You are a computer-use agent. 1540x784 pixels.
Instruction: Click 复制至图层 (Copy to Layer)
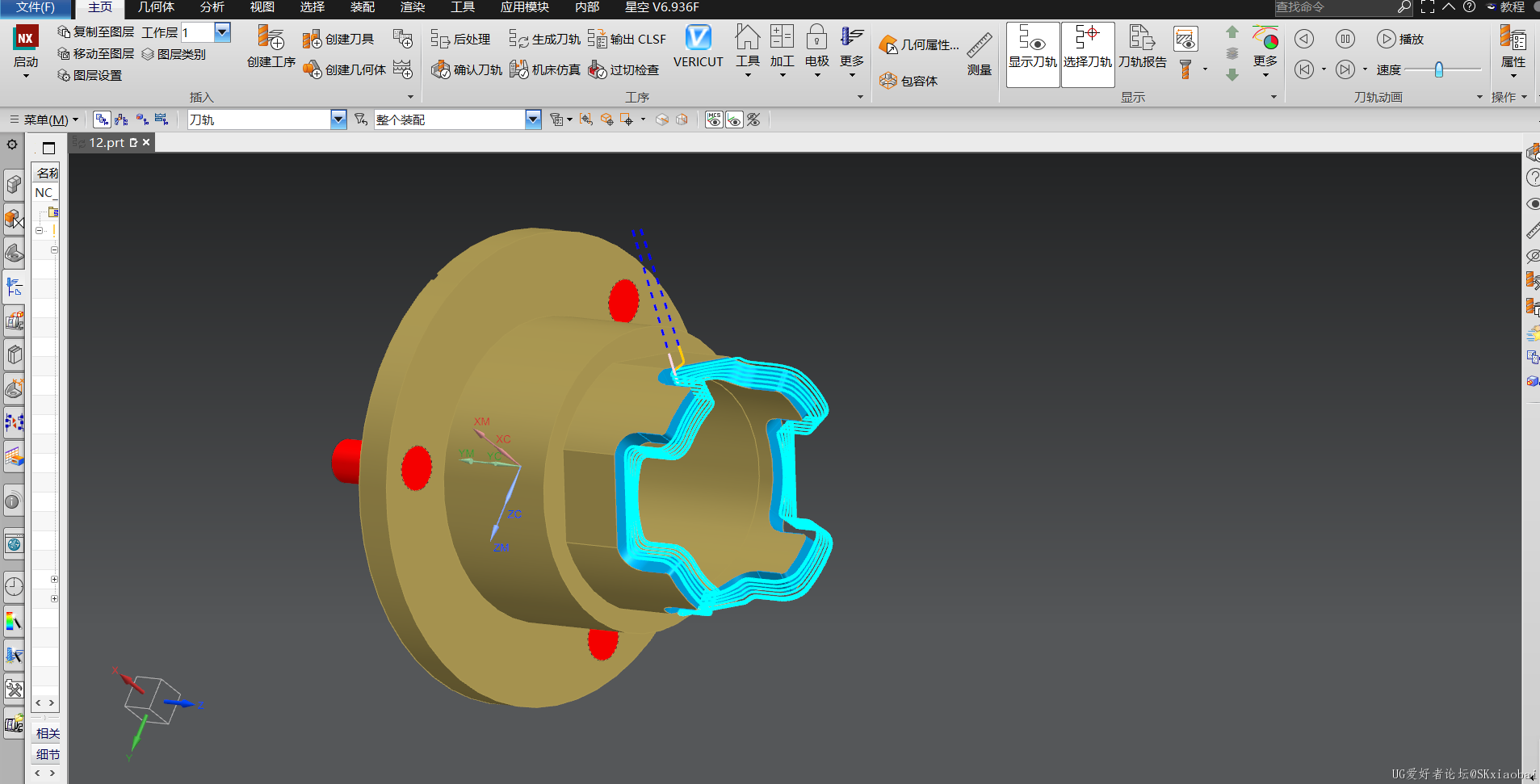click(x=96, y=31)
